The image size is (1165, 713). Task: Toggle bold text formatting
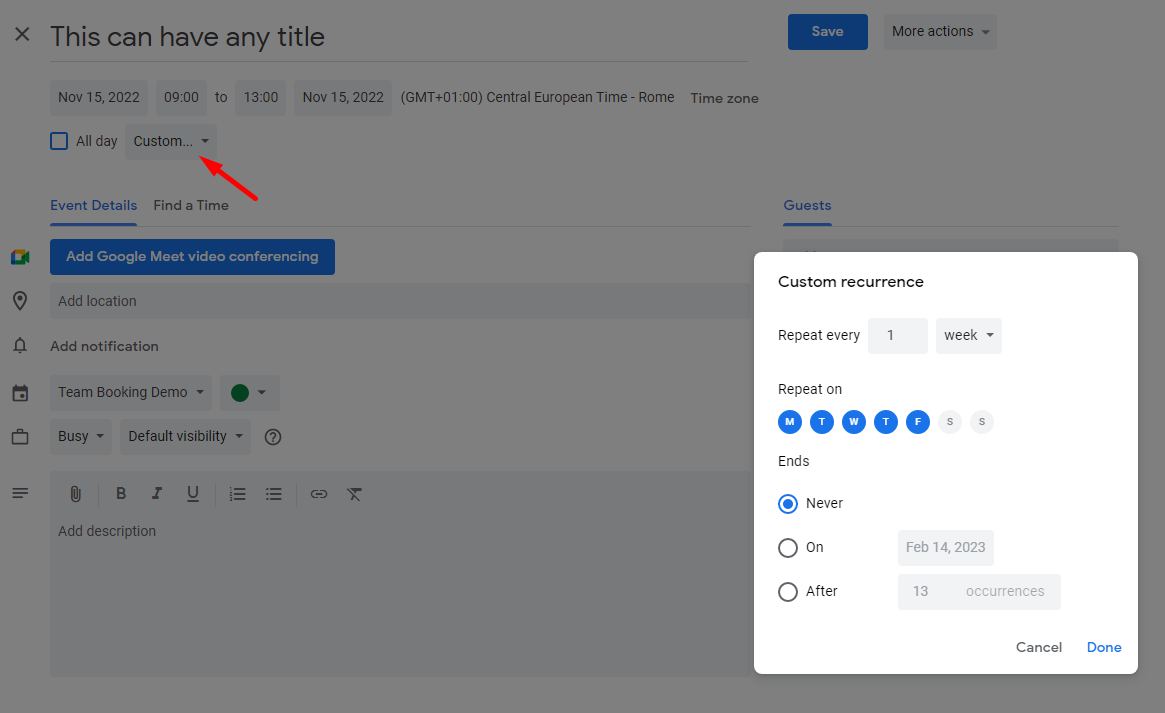click(121, 494)
